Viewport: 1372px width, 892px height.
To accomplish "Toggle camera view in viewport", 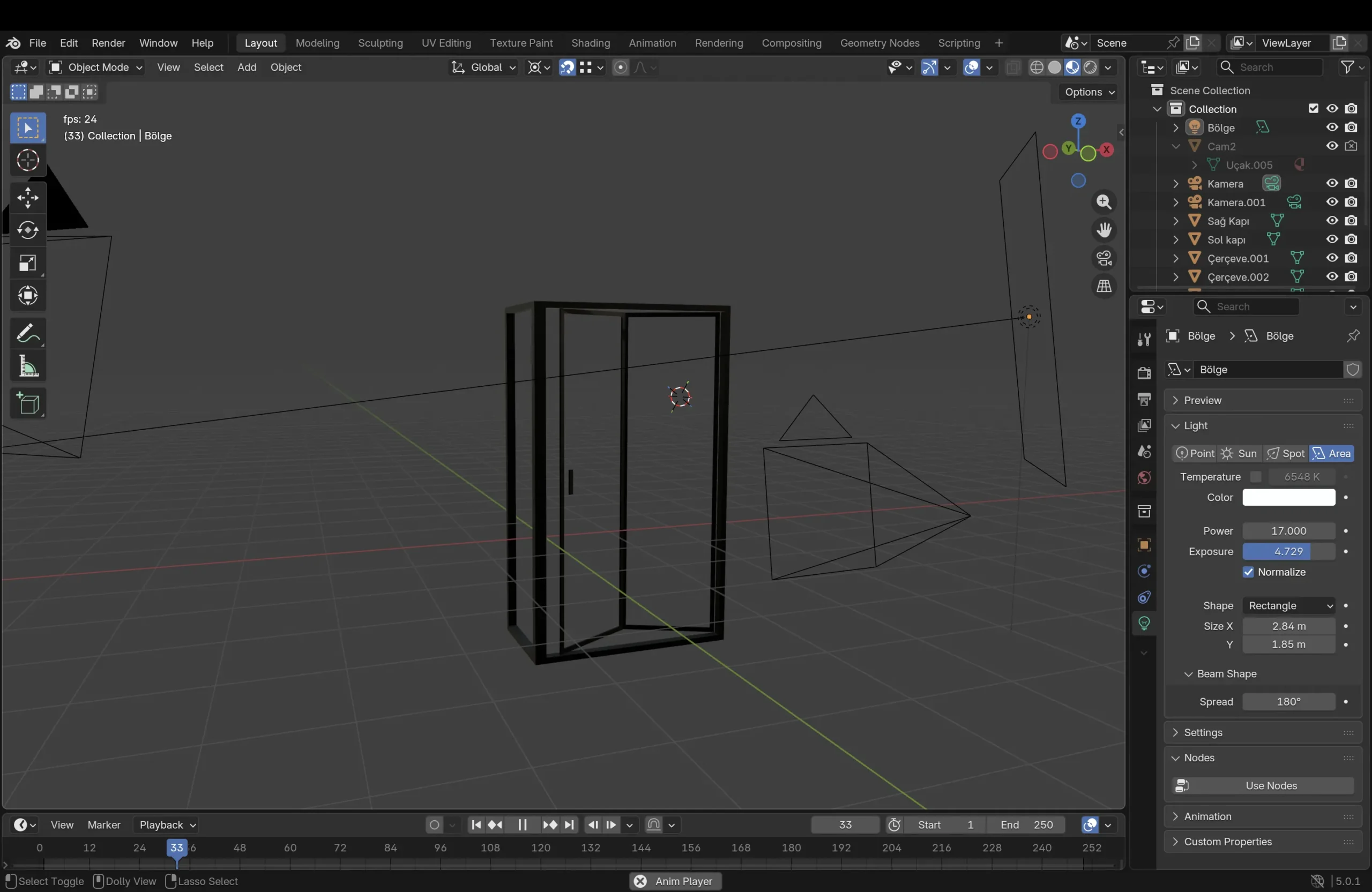I will (1103, 259).
